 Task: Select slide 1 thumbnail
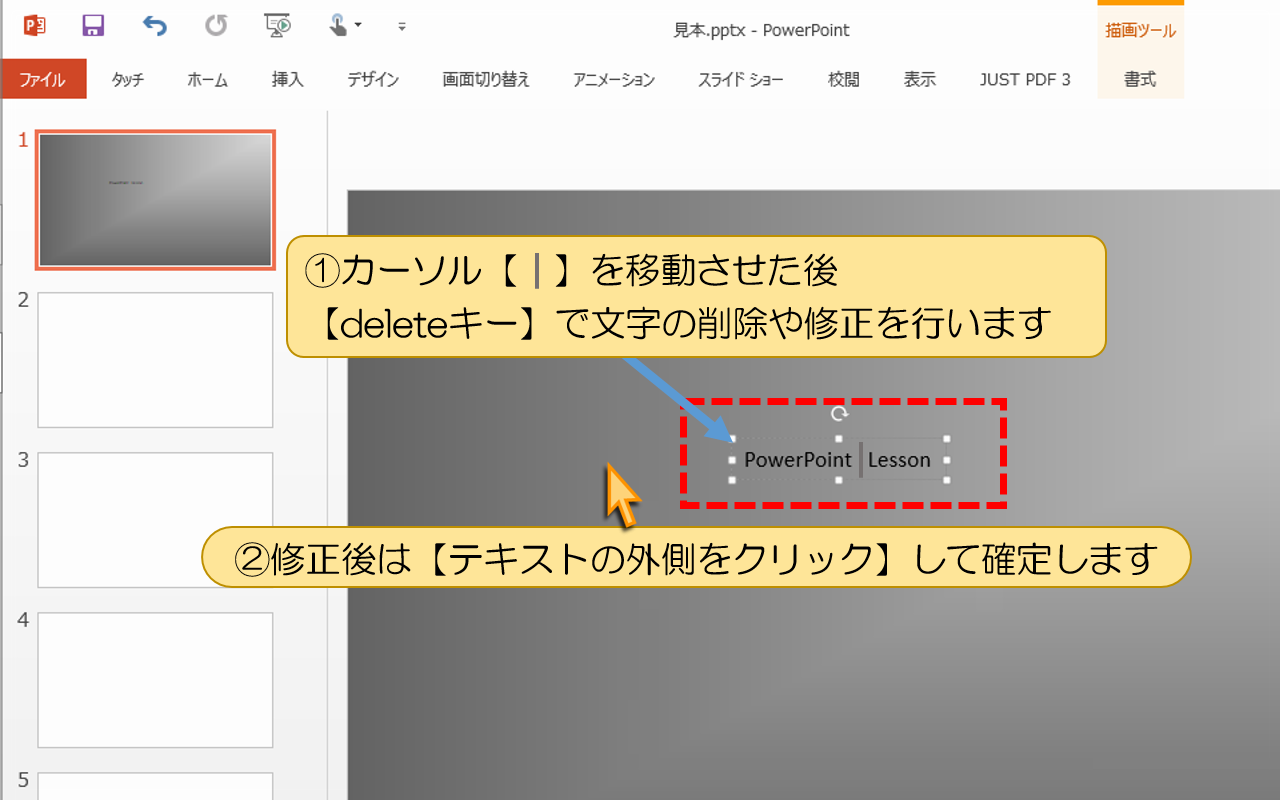[155, 199]
